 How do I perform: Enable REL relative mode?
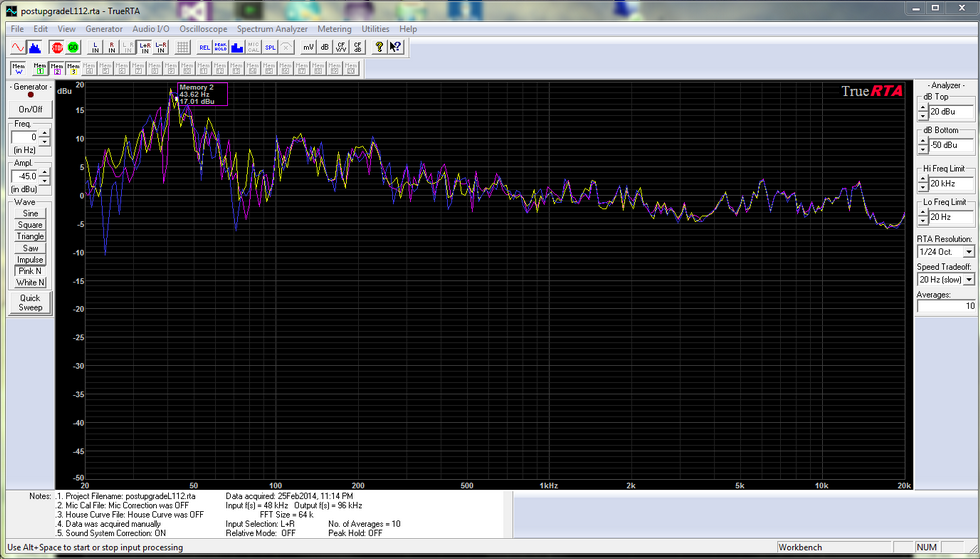pos(204,47)
